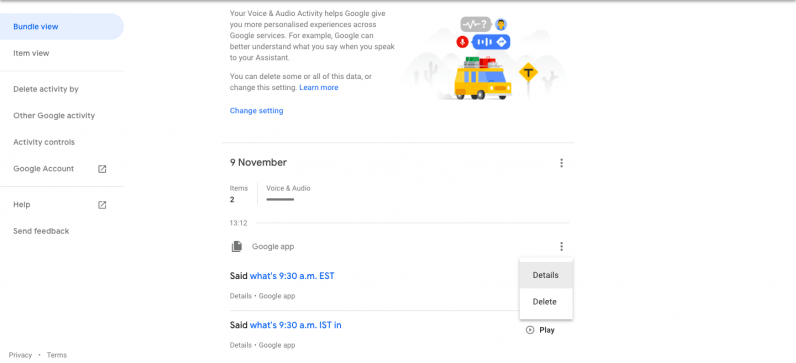Screen dimensions: 796x363
Task: Open the Privacy link in the footer
Action: point(20,355)
